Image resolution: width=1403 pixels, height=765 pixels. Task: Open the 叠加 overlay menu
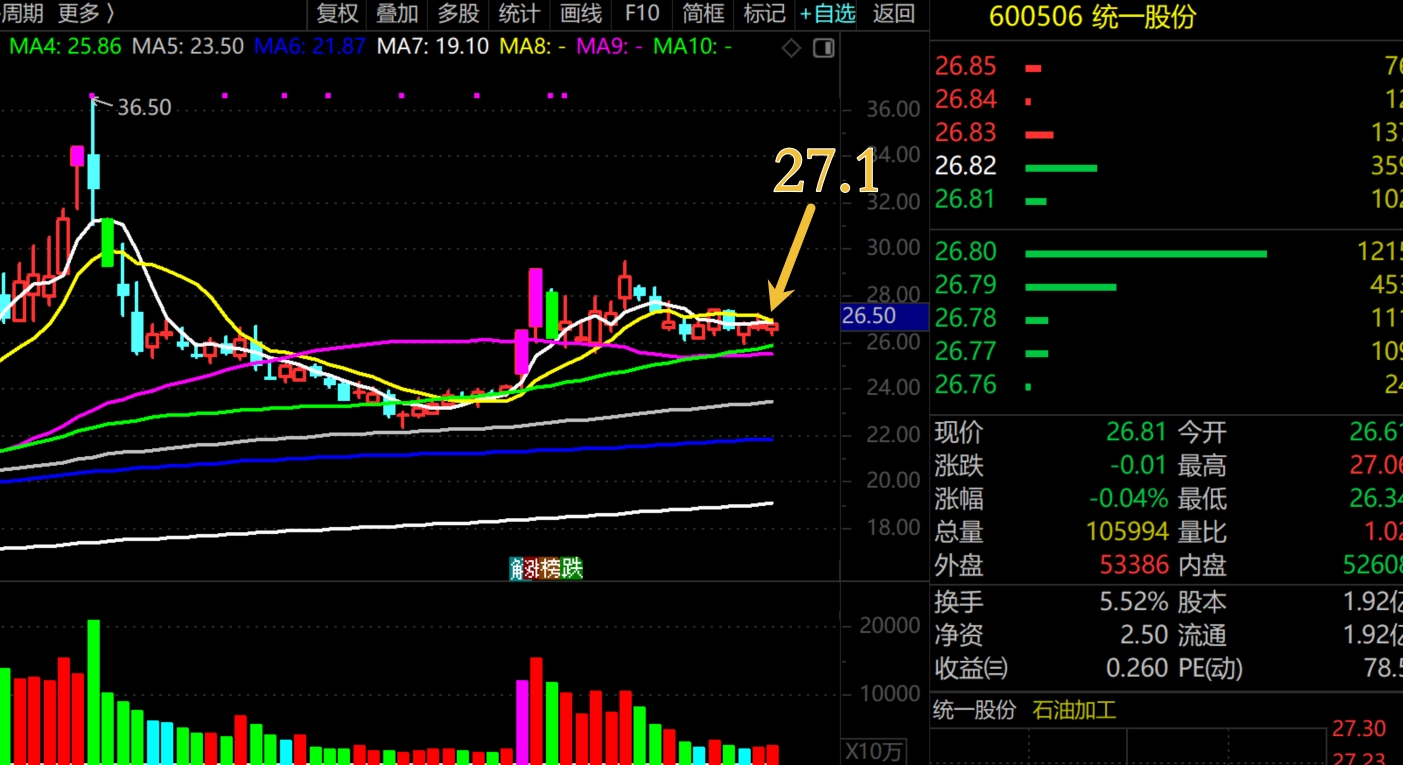tap(397, 14)
